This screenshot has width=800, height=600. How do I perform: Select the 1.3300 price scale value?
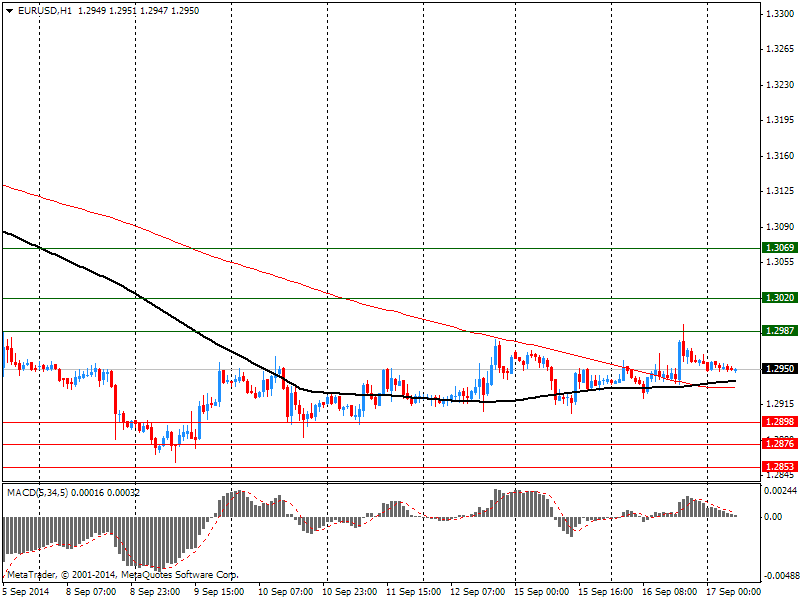pyautogui.click(x=780, y=14)
